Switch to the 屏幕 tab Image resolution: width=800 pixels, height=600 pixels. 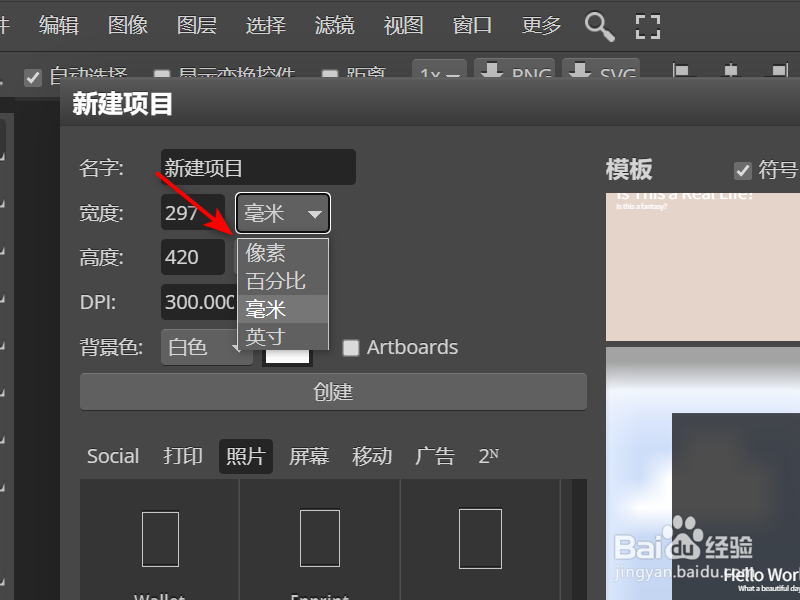pyautogui.click(x=309, y=456)
